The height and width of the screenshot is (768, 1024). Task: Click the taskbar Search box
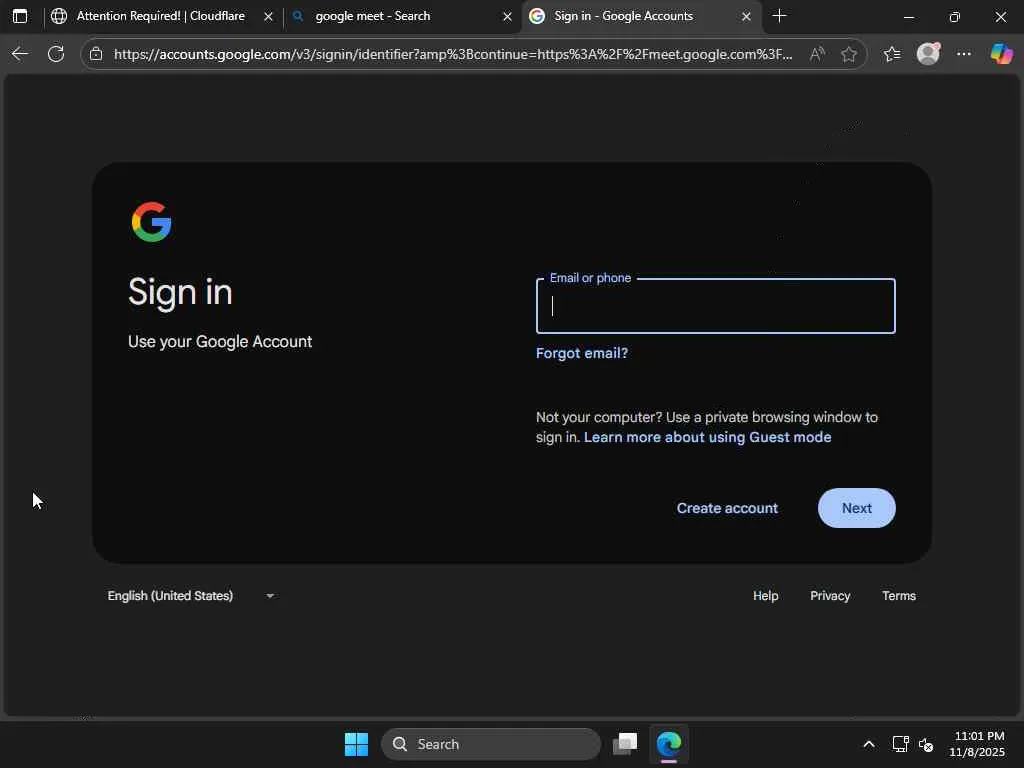(x=490, y=744)
